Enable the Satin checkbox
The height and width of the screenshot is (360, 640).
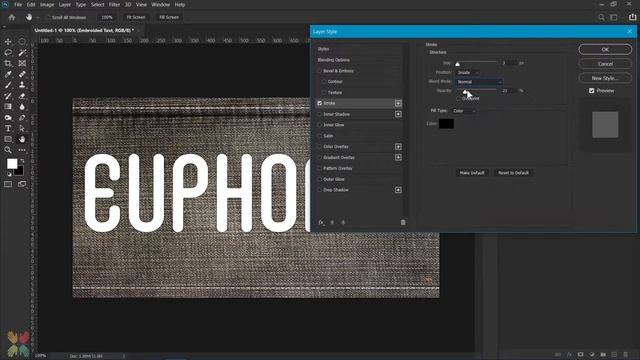point(320,136)
